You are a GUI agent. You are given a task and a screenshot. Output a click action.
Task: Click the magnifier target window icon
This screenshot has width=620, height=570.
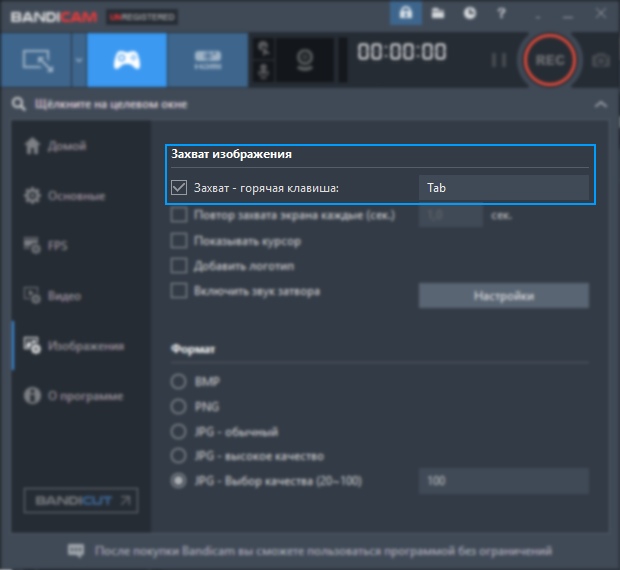tap(19, 104)
